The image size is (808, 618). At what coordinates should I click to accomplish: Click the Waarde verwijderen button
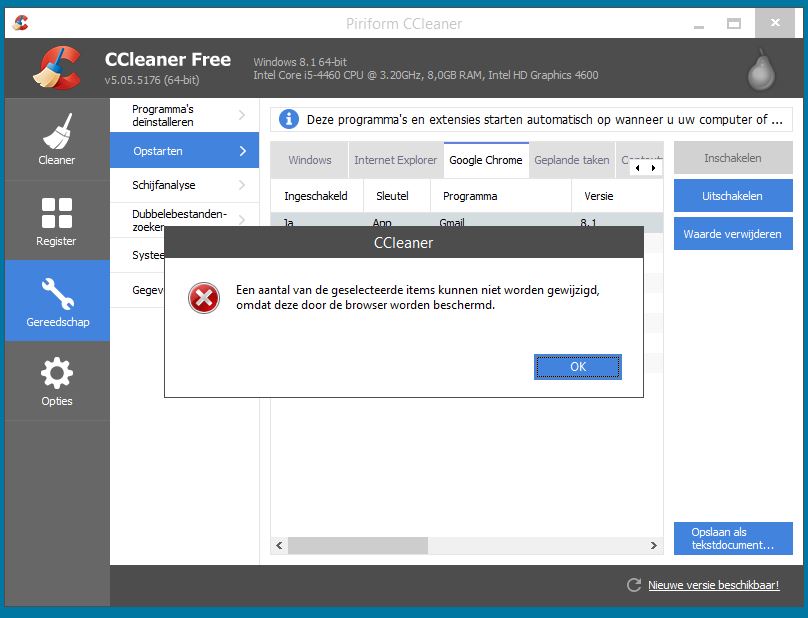click(733, 234)
